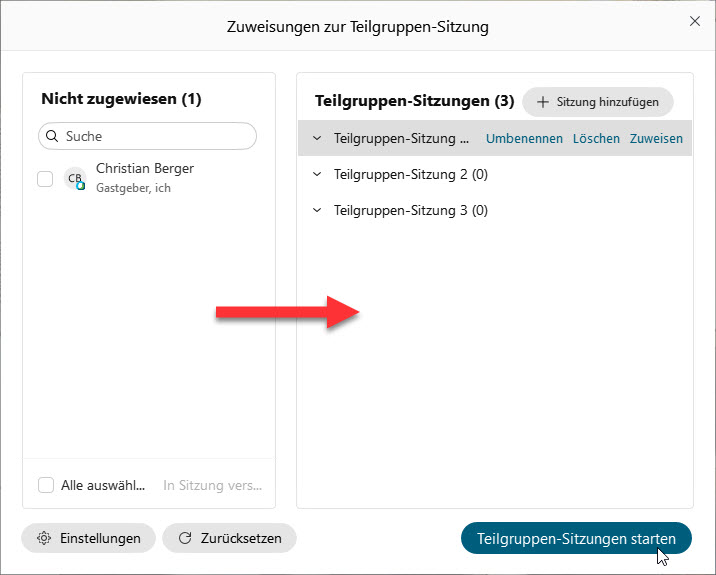Focus the Suche input field
The height and width of the screenshot is (575, 716).
(x=155, y=136)
